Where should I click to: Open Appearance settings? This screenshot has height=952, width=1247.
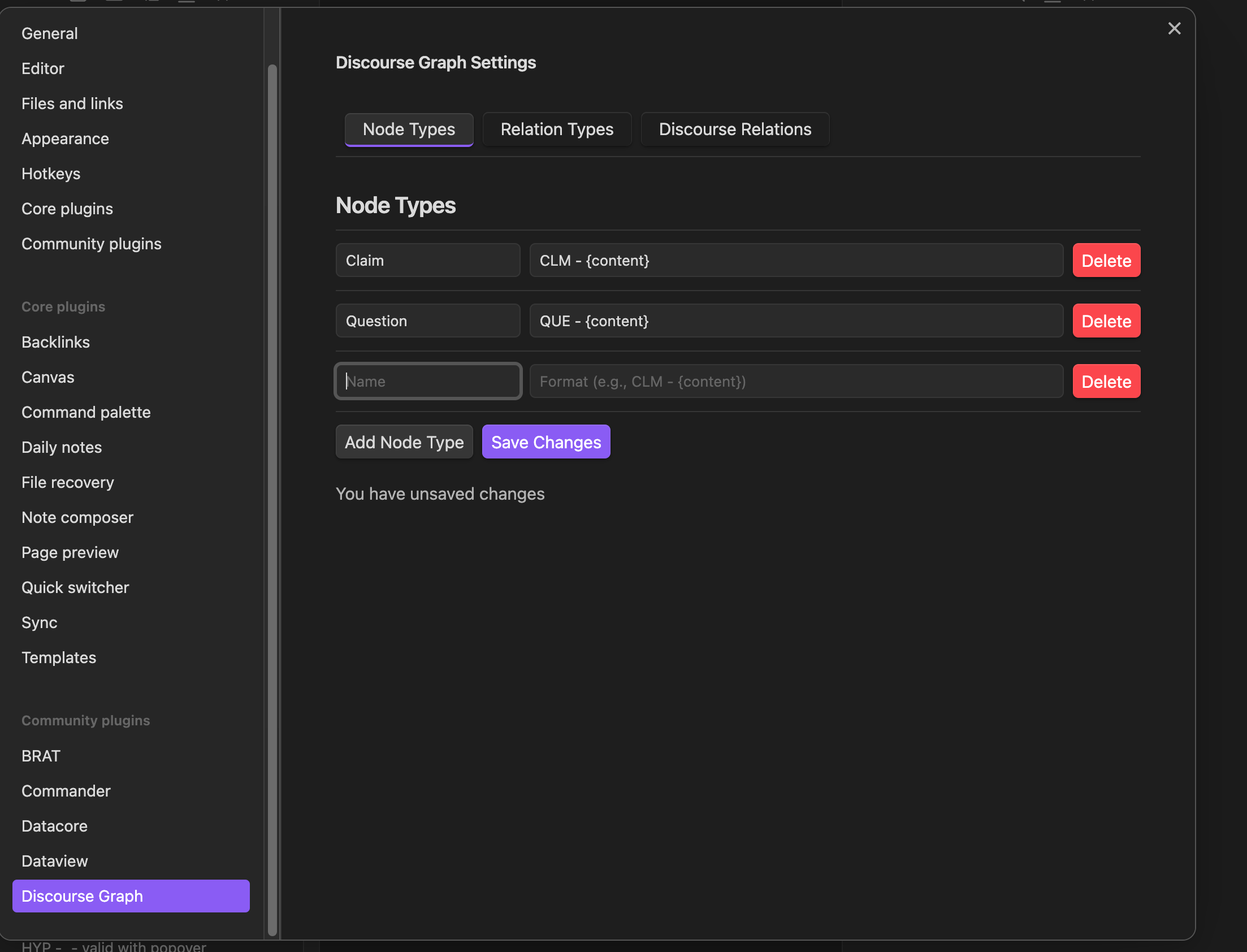coord(65,139)
